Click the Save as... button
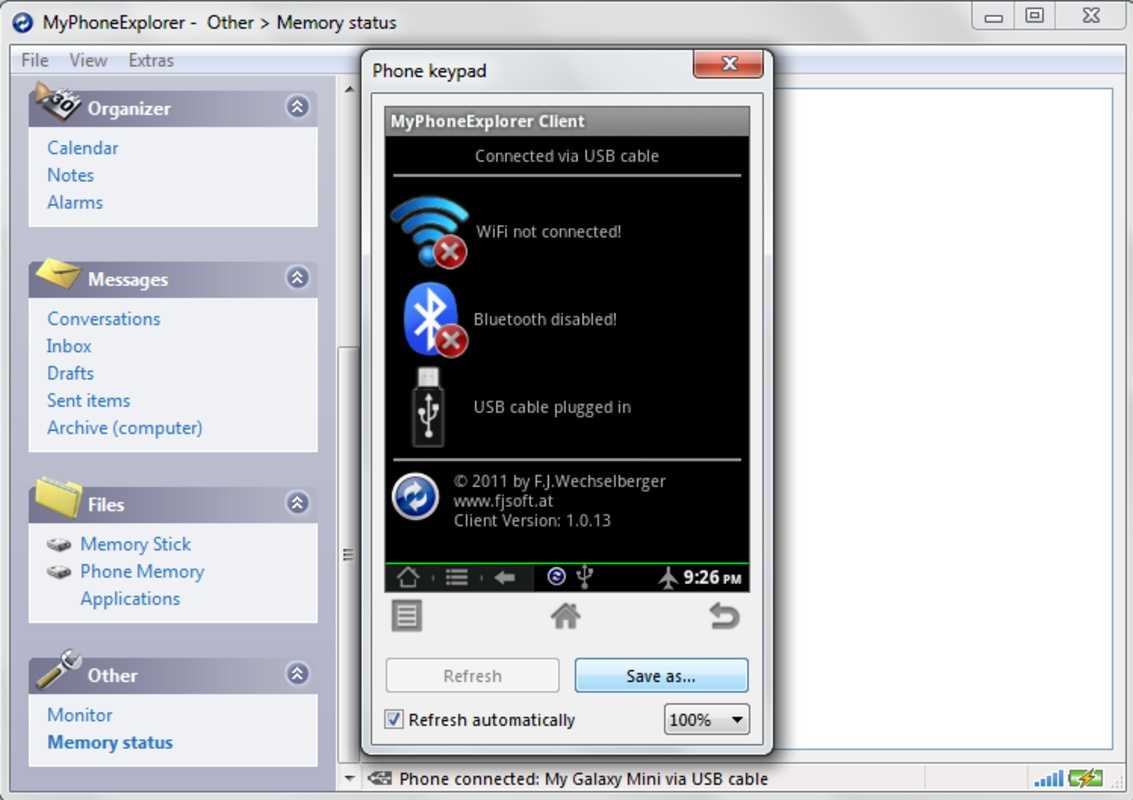 coord(660,676)
